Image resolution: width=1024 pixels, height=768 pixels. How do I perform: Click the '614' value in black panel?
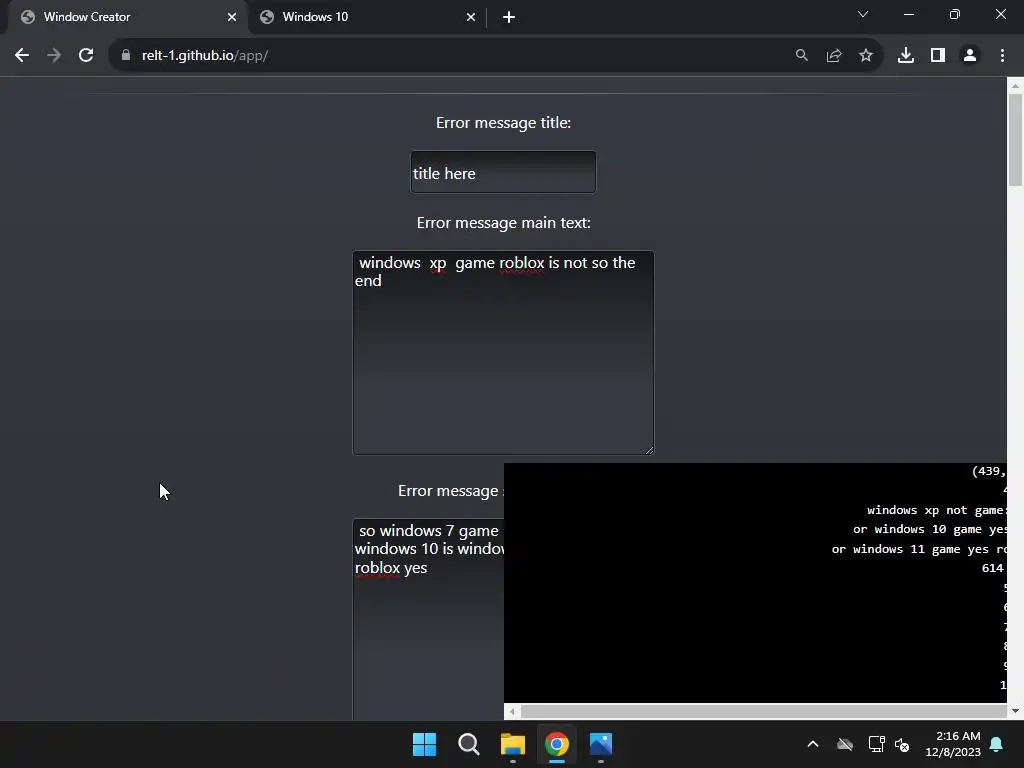[993, 568]
